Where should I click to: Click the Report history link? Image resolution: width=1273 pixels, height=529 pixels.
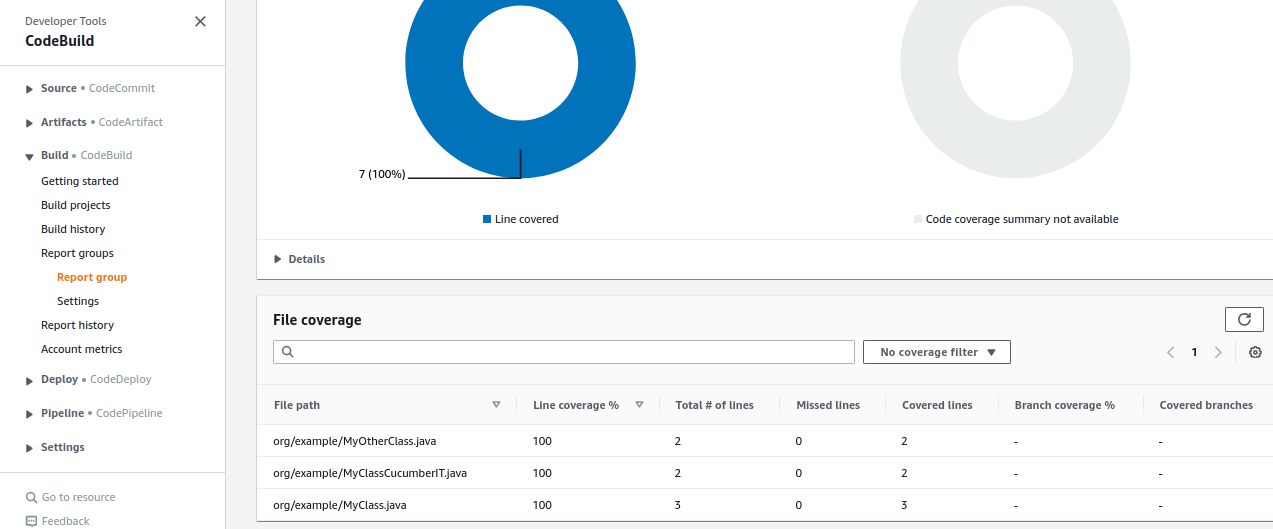[77, 325]
